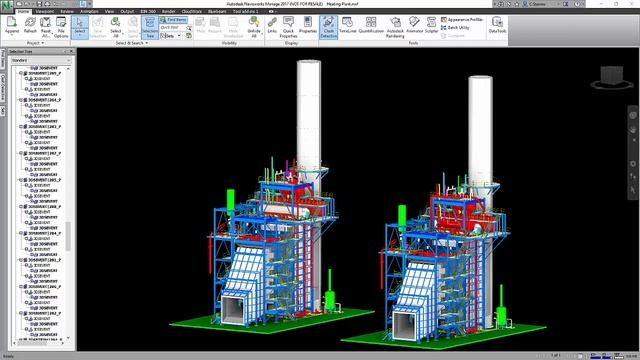The image size is (640, 360).
Task: Expand the Project panel dropdown
Action: (42, 43)
